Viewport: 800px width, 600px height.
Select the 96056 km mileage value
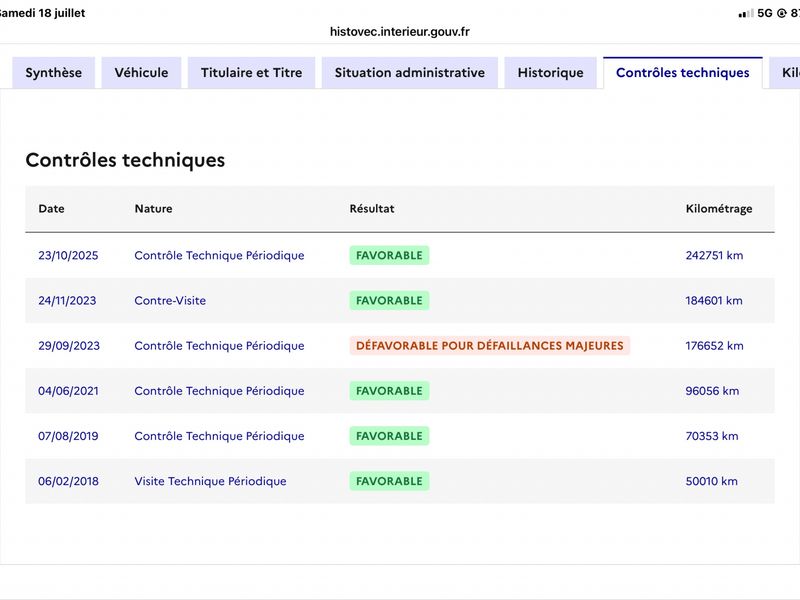[712, 391]
